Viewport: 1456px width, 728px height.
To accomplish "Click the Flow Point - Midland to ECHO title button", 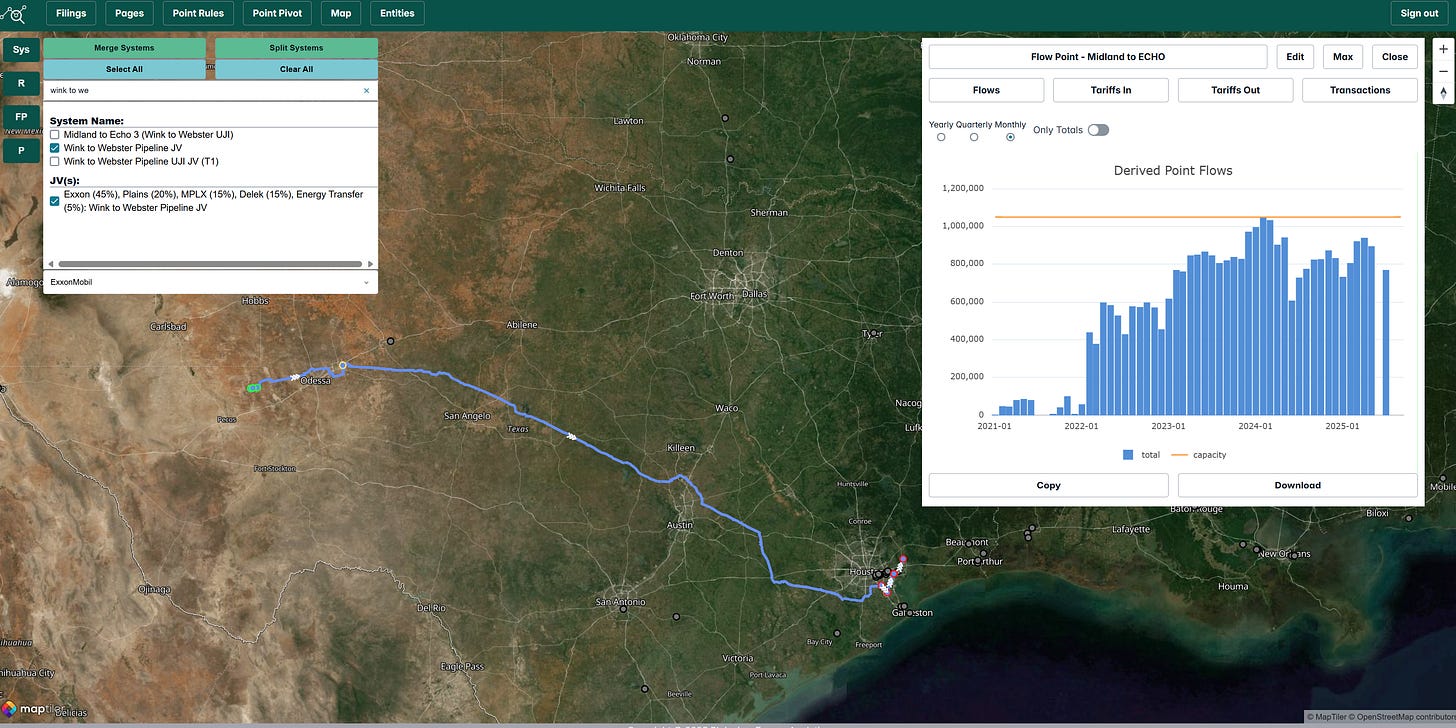I will click(1098, 57).
